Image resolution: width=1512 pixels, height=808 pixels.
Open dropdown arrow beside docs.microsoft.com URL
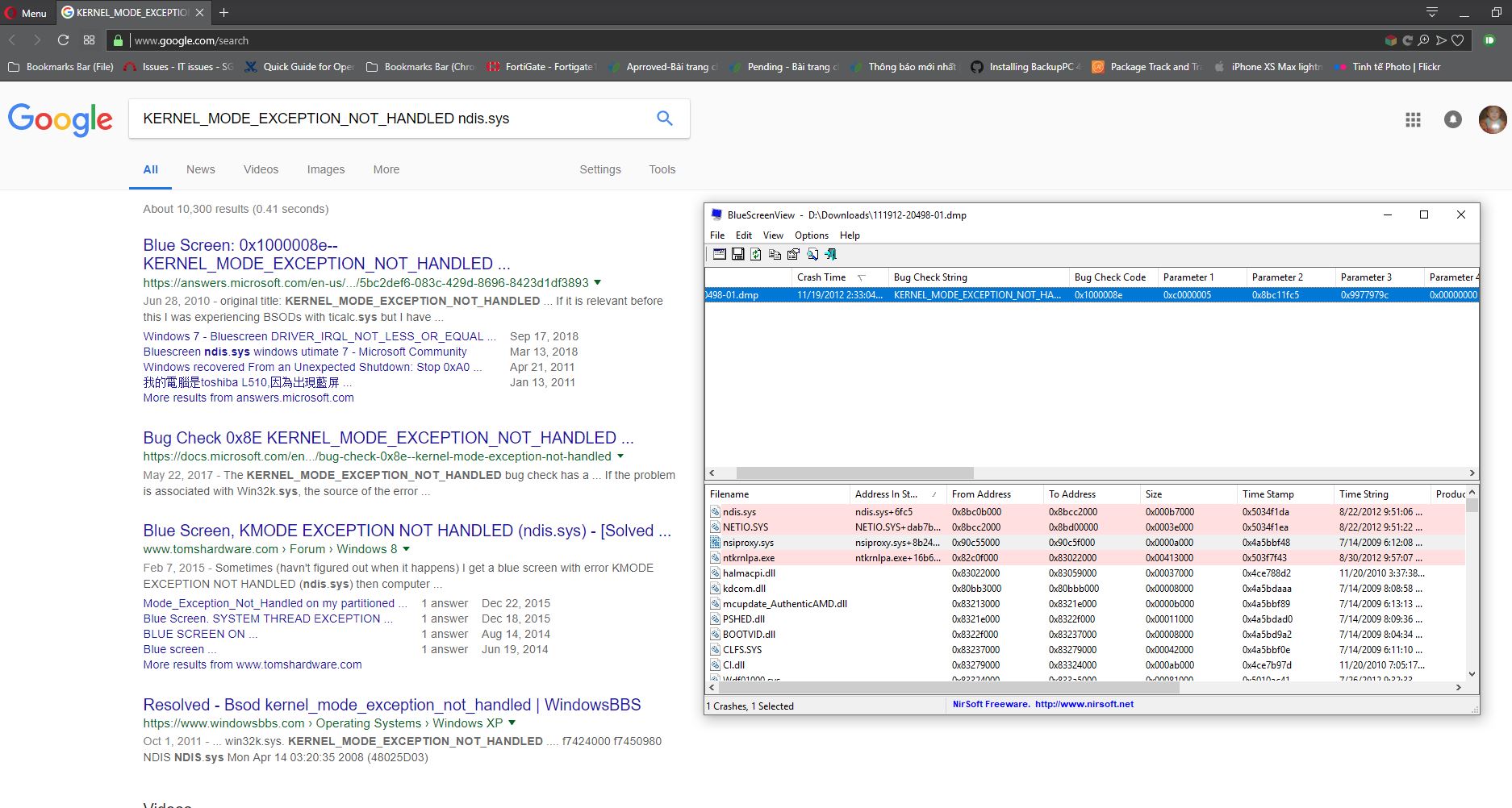tap(620, 456)
